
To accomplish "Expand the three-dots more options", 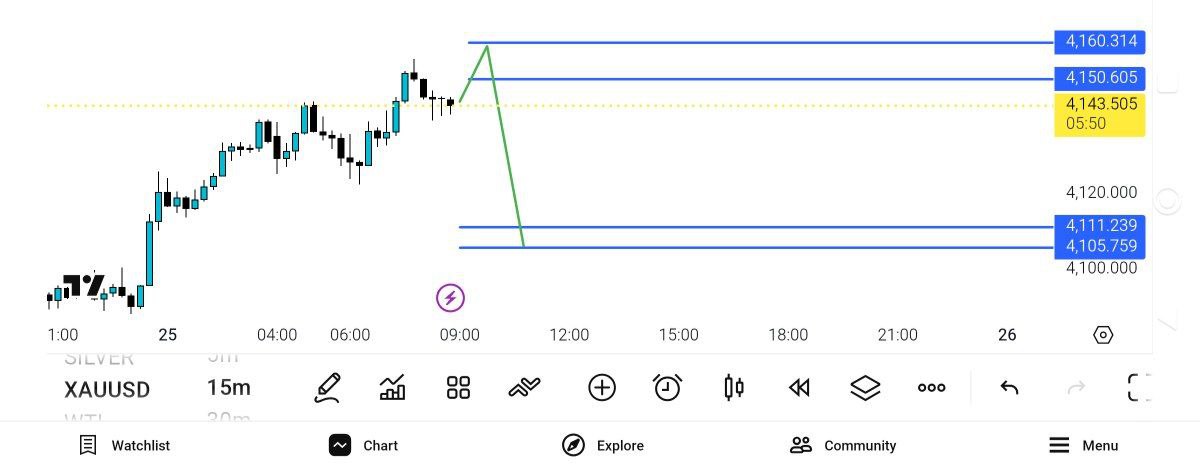I will click(931, 388).
